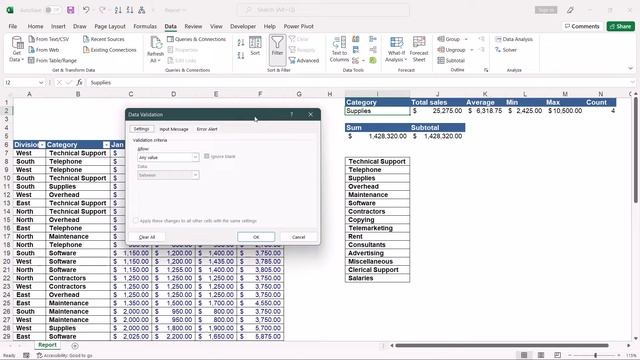Adjust the zoom slider in status bar
The image size is (640, 360).
[596, 356]
